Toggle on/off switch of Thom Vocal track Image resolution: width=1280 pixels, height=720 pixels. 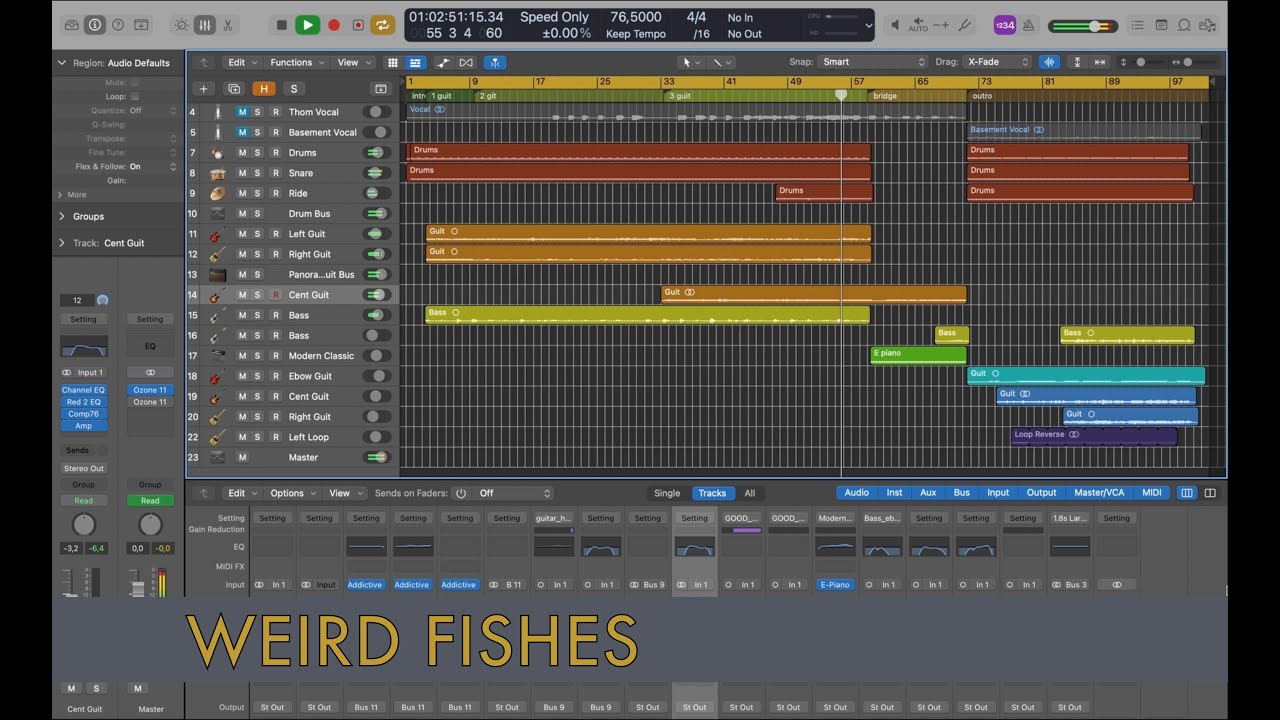pyautogui.click(x=377, y=112)
